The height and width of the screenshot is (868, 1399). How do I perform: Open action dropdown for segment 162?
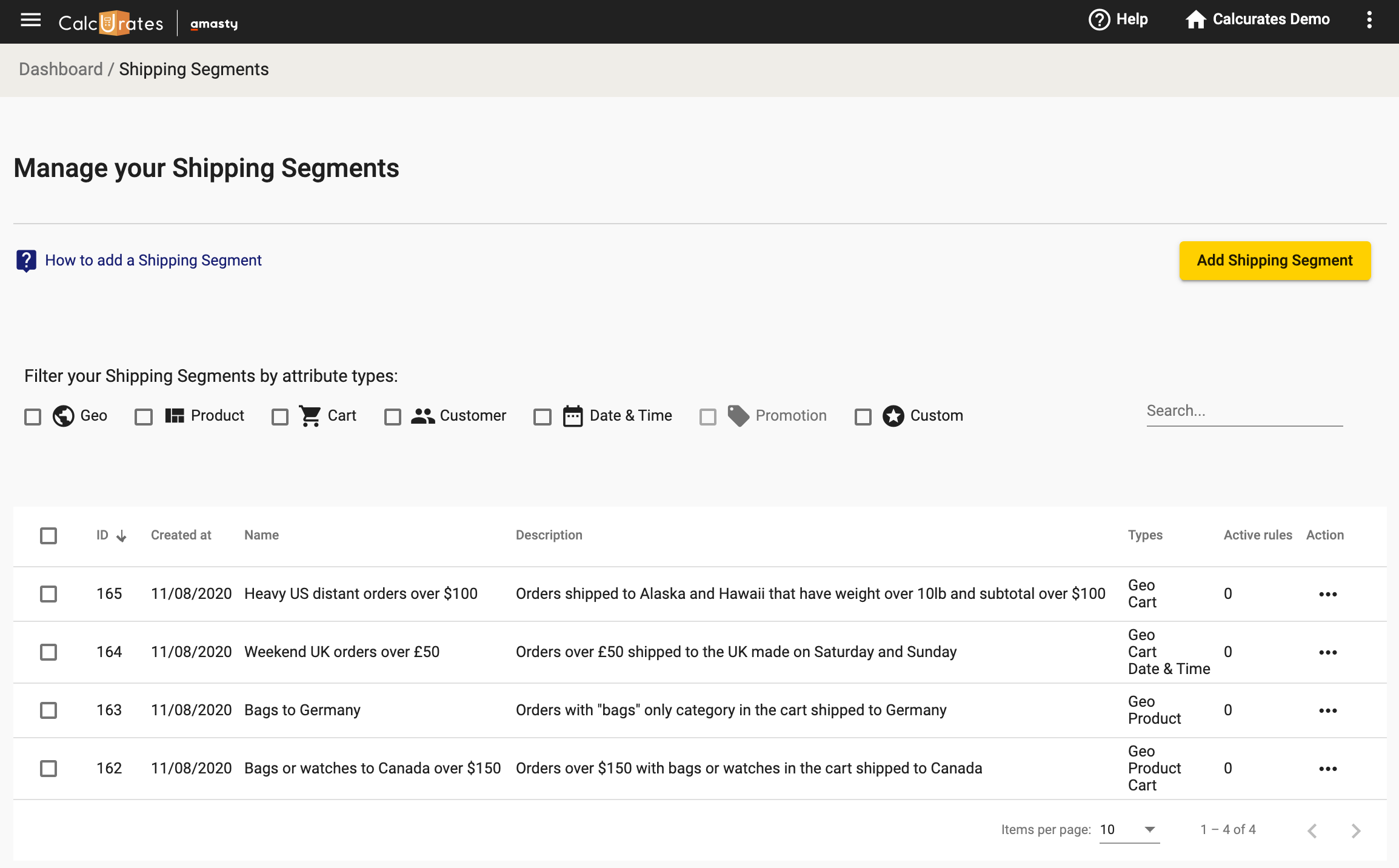pos(1327,769)
